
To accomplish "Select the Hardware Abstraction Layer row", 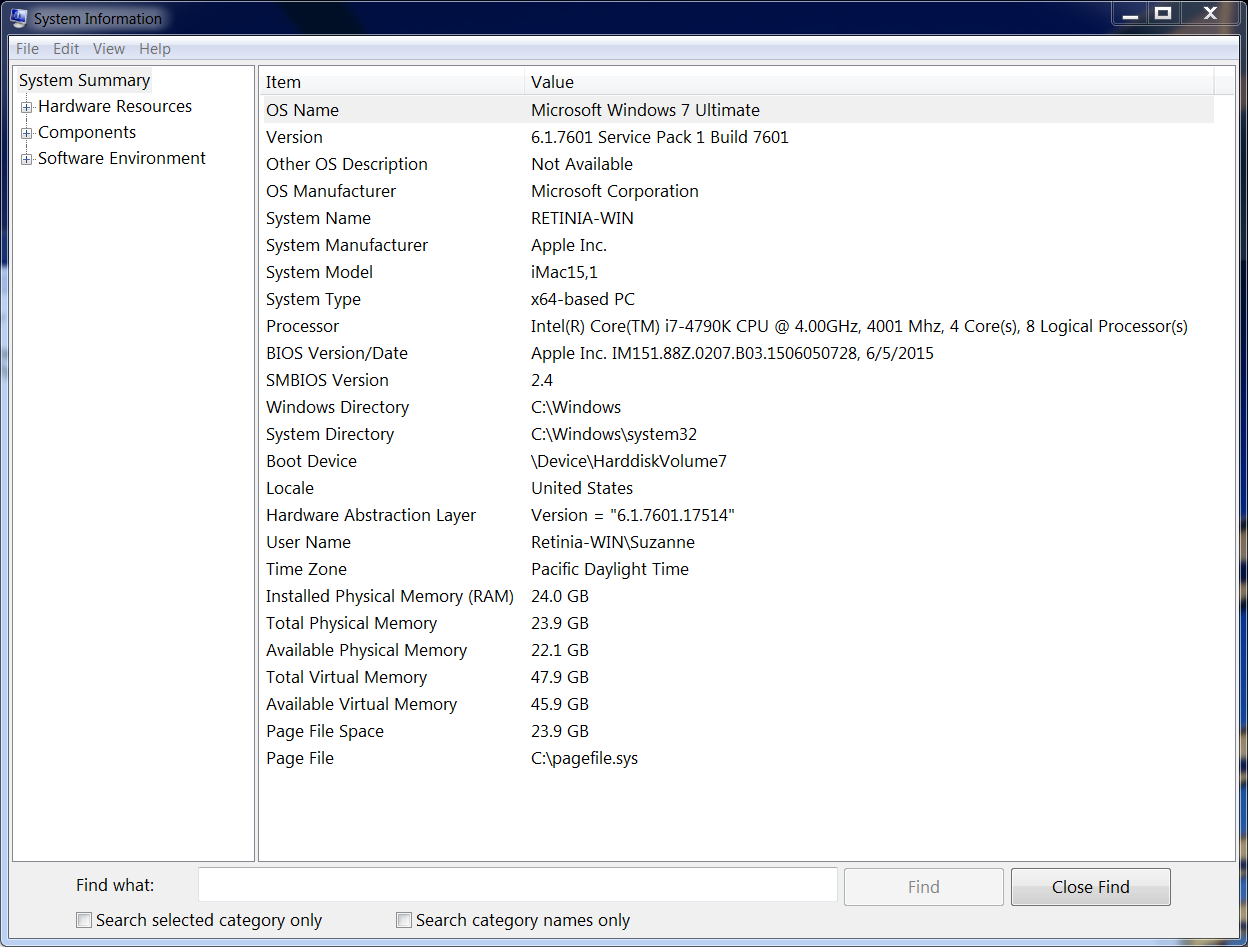I will tap(738, 515).
